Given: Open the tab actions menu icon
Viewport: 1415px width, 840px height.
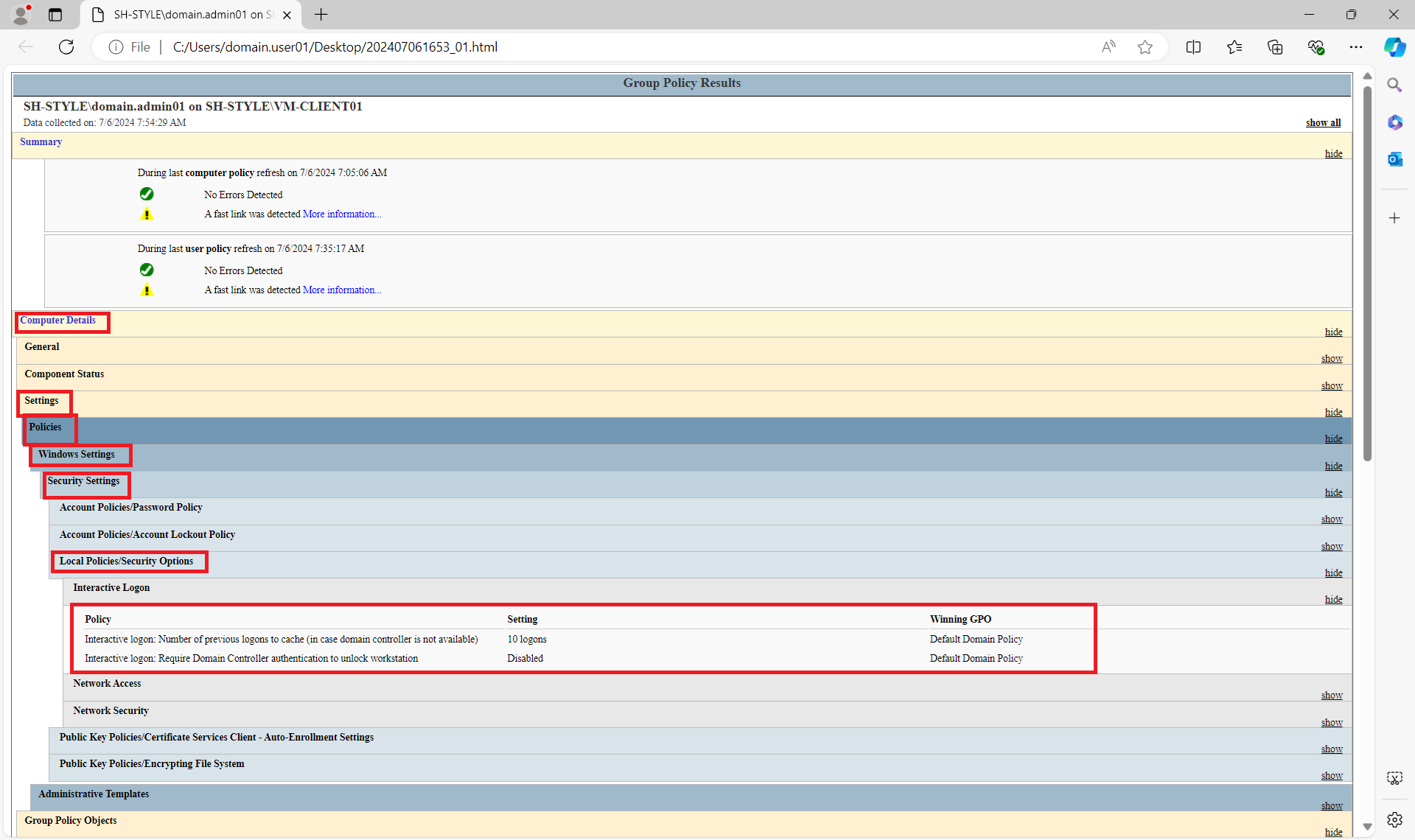Looking at the screenshot, I should (x=55, y=15).
